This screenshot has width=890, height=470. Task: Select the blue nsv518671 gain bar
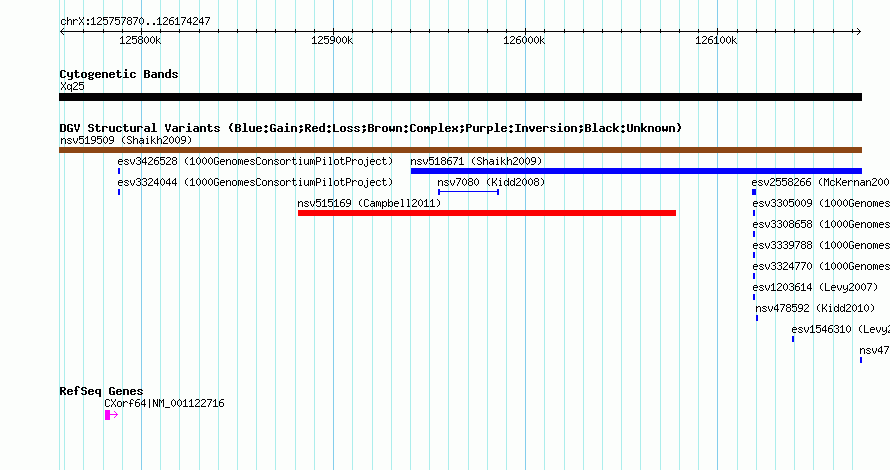pyautogui.click(x=636, y=171)
